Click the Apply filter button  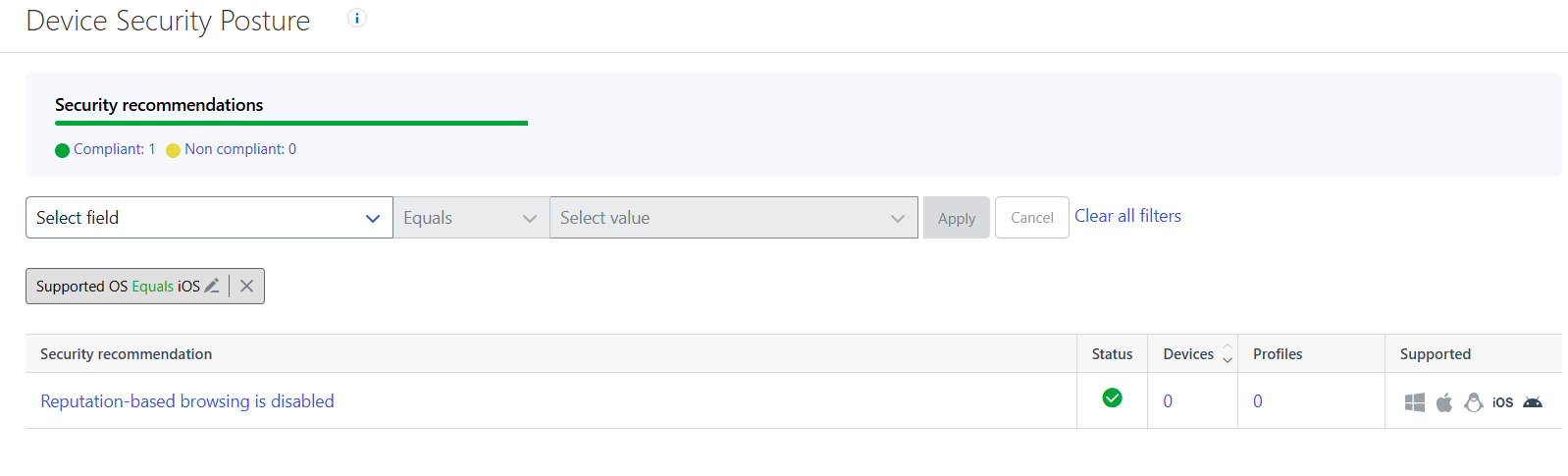(957, 218)
